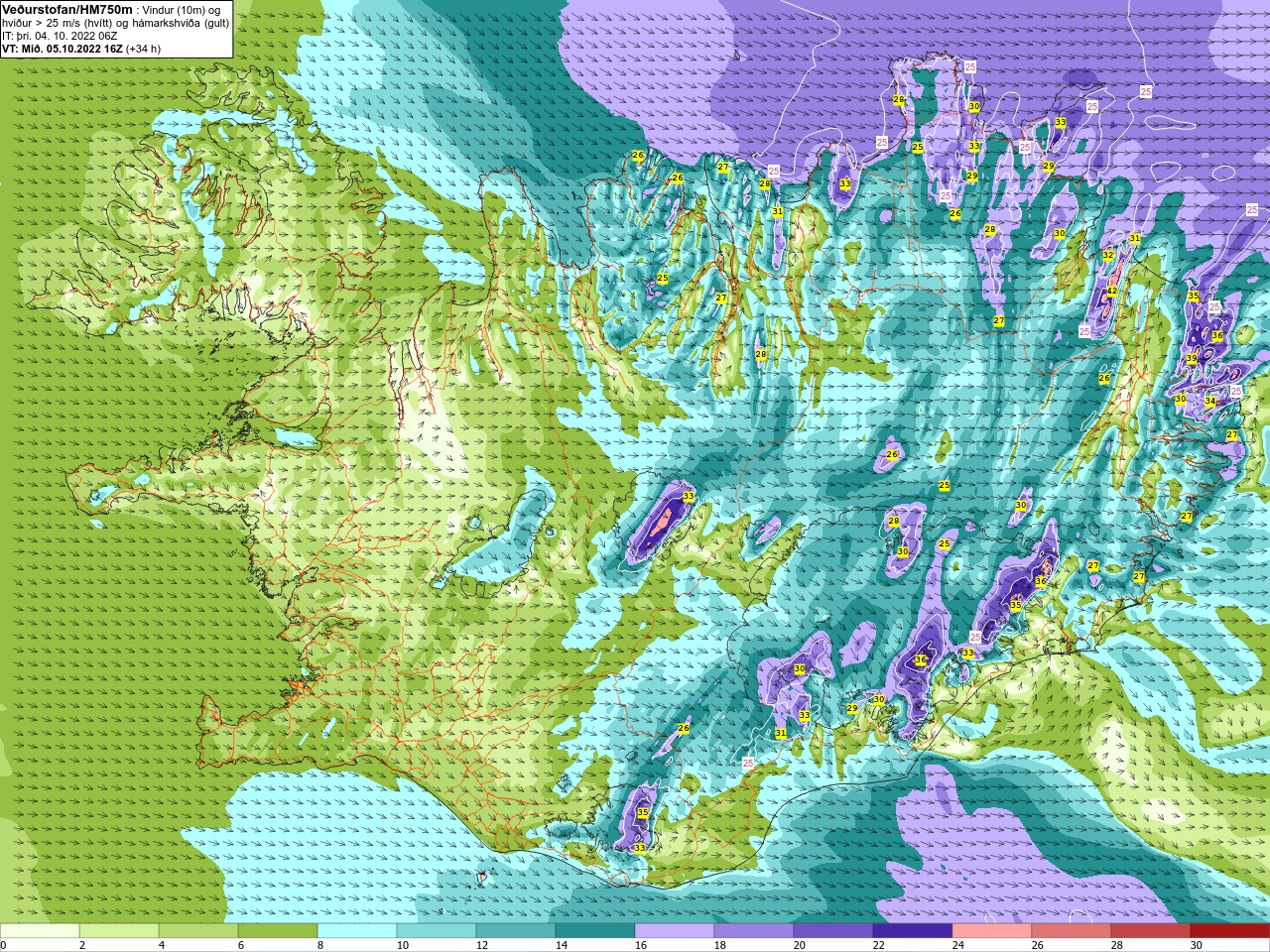Click the legend scale number 20

coord(800,945)
